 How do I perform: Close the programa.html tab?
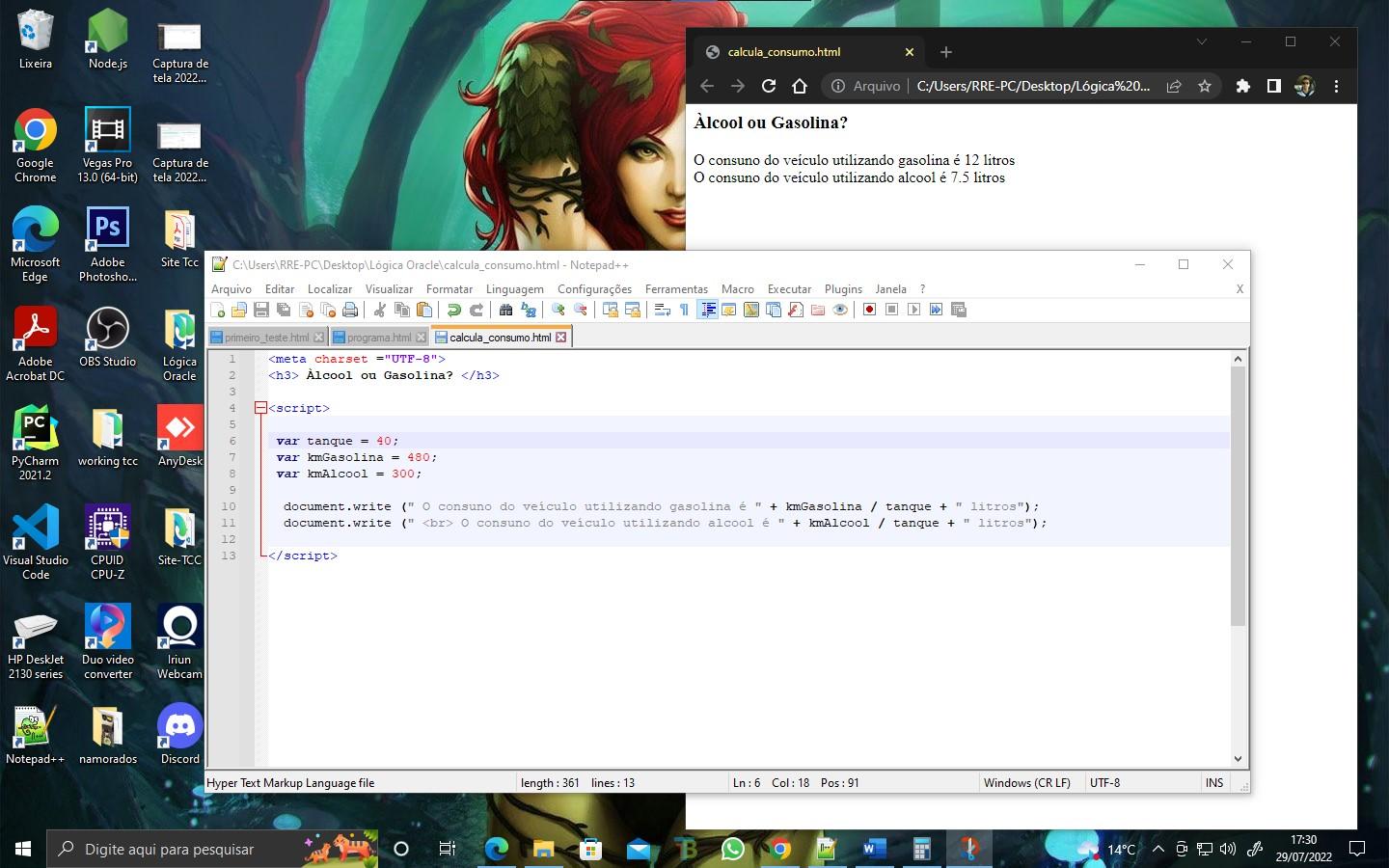click(421, 338)
